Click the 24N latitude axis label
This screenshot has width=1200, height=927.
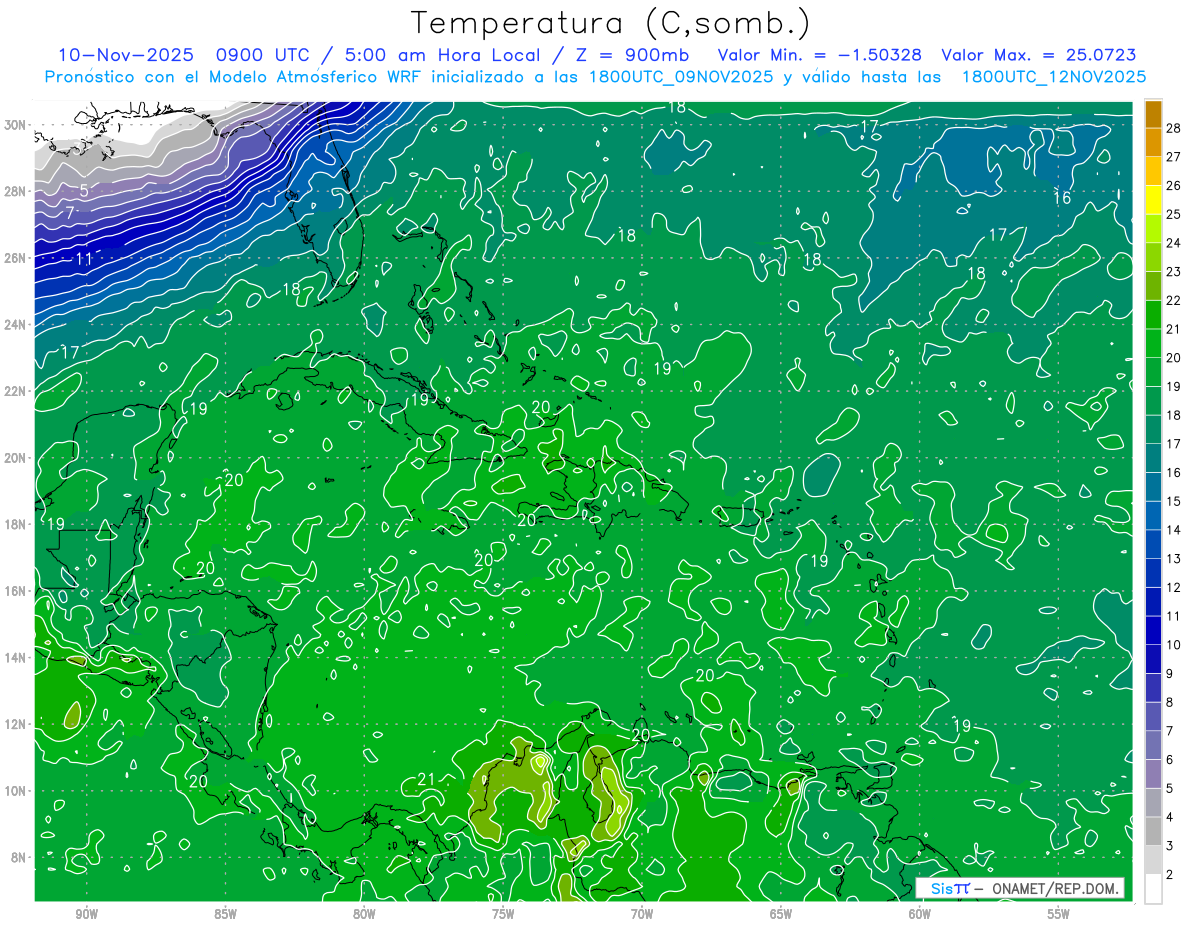point(17,325)
